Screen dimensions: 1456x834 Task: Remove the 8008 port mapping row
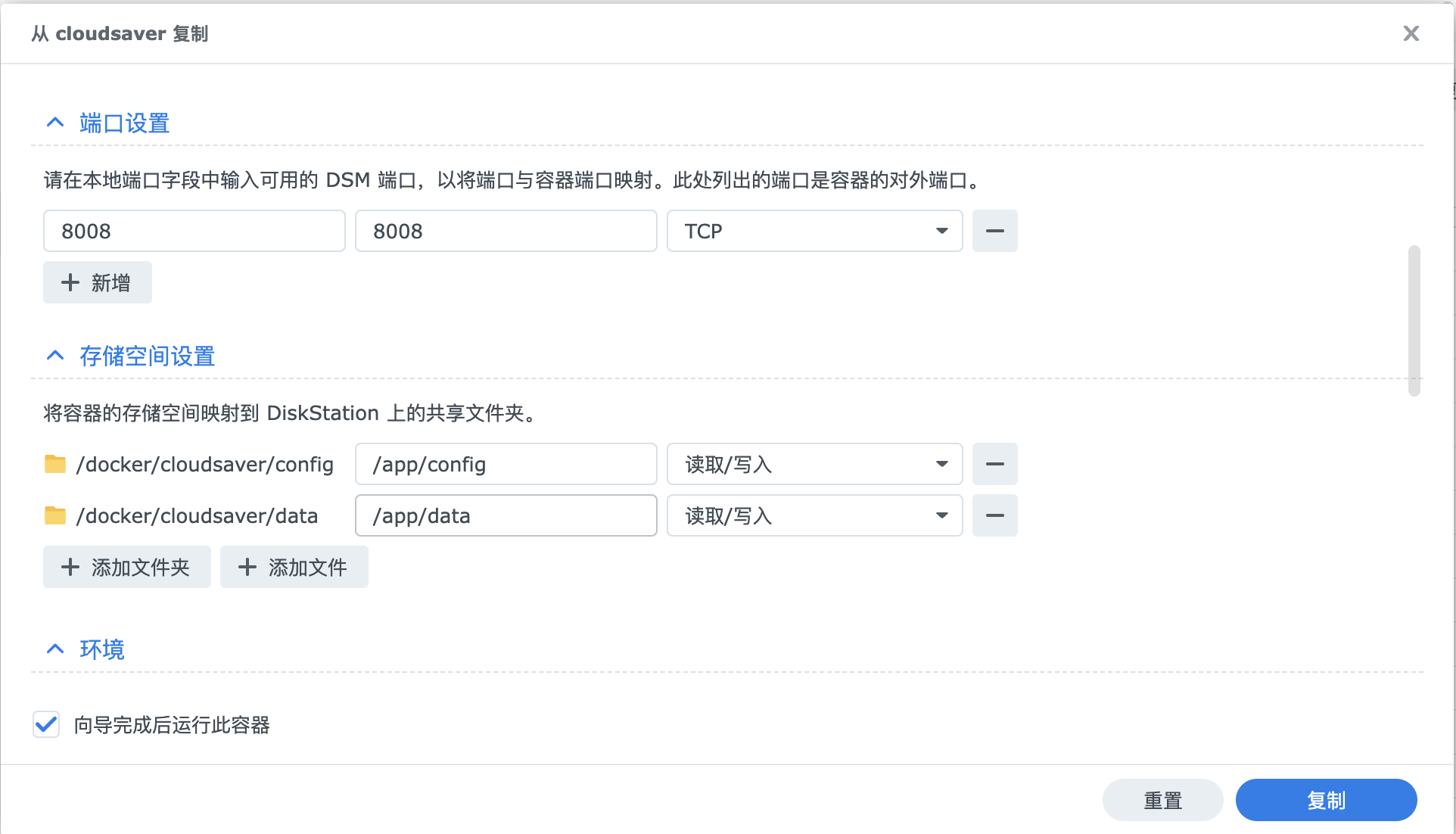(x=994, y=231)
